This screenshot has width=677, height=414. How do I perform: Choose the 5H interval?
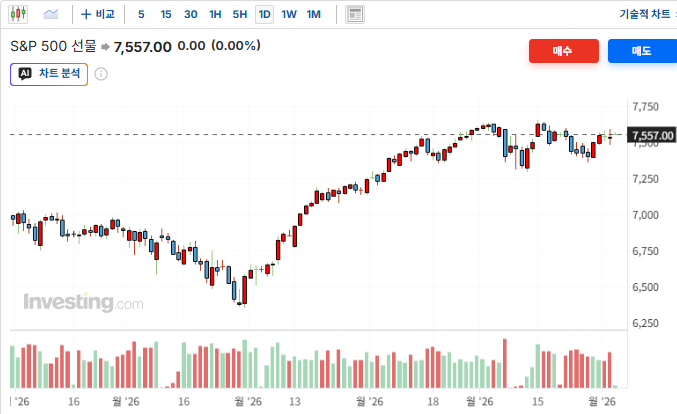pyautogui.click(x=240, y=14)
